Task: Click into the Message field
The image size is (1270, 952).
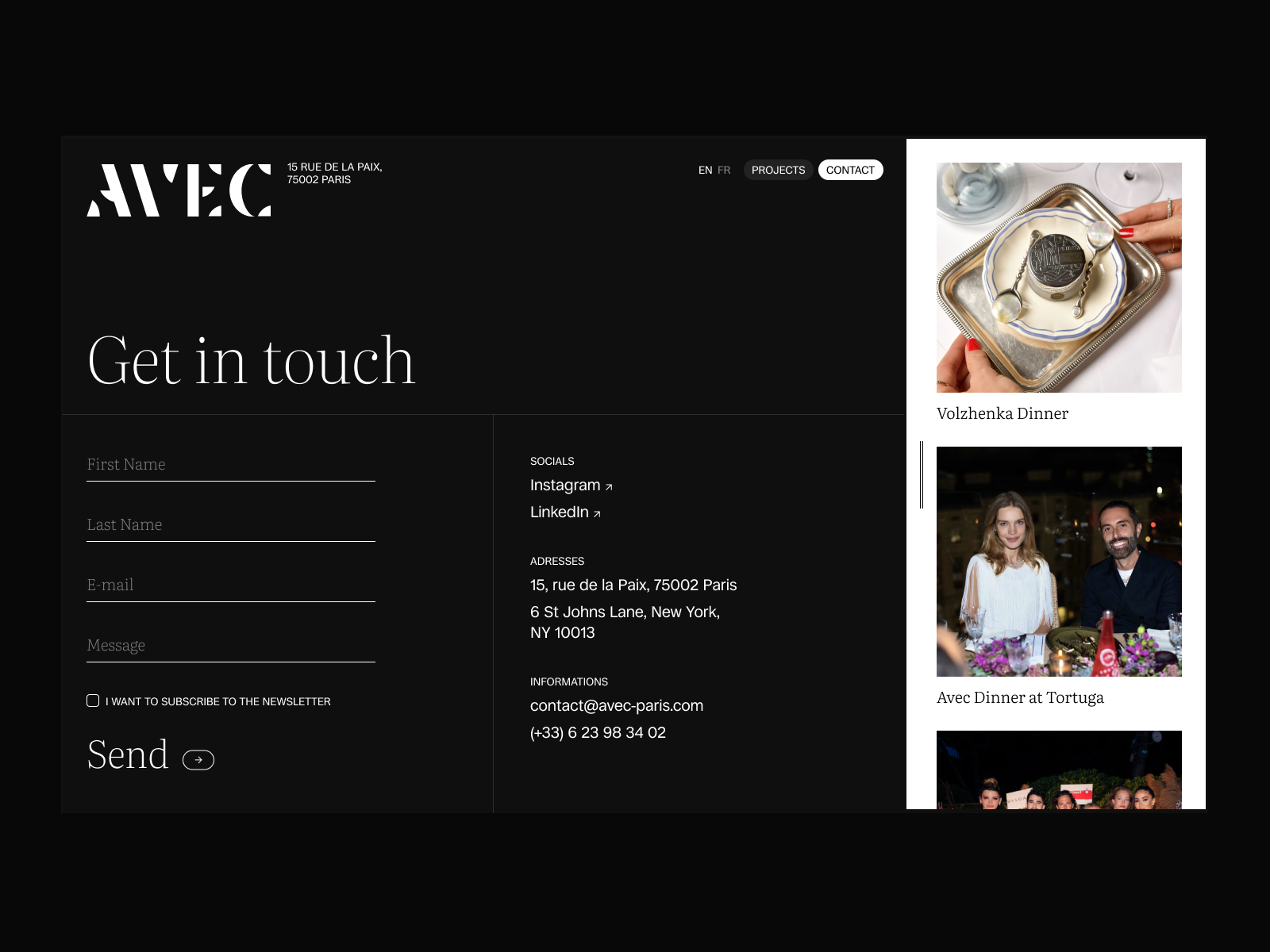Action: click(230, 646)
